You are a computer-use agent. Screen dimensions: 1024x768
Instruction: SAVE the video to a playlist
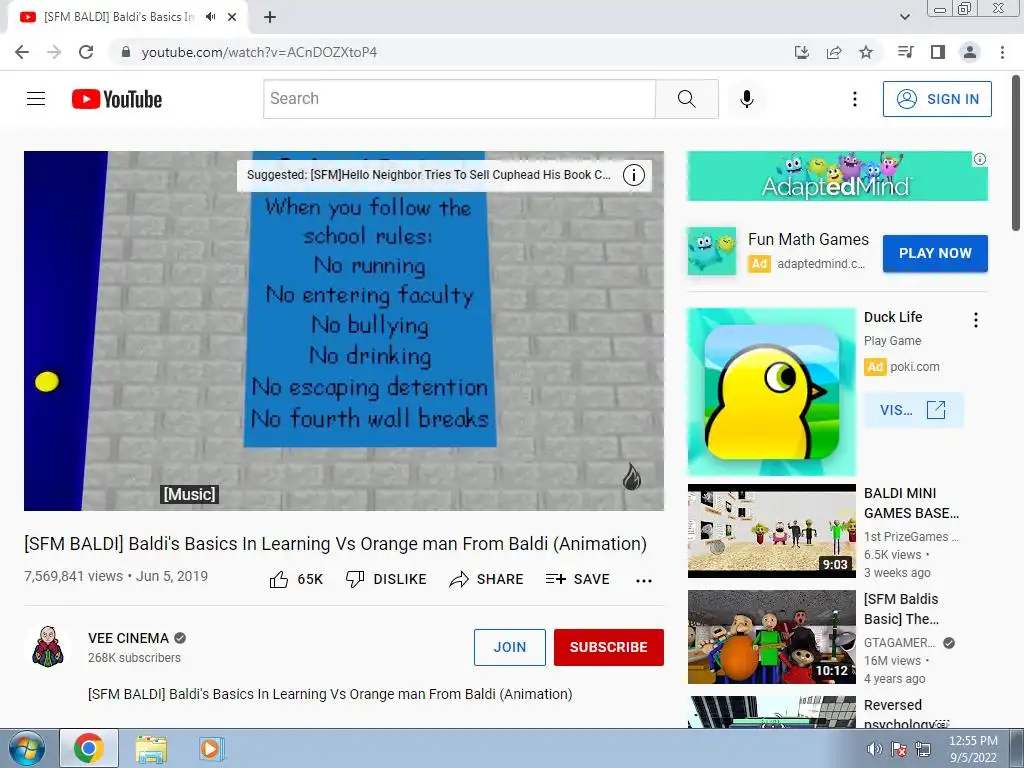pyautogui.click(x=577, y=579)
